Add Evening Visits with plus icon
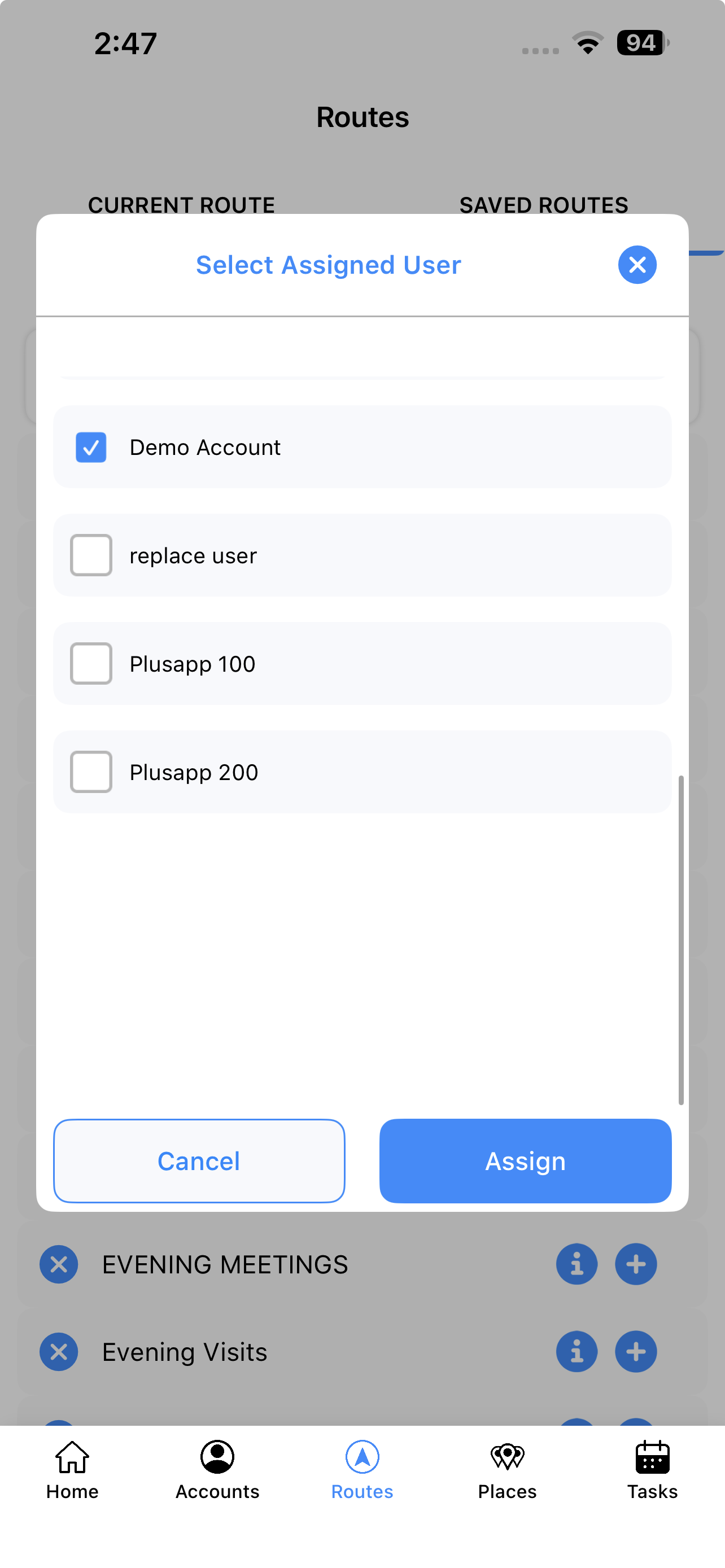The height and width of the screenshot is (1568, 725). (636, 1351)
